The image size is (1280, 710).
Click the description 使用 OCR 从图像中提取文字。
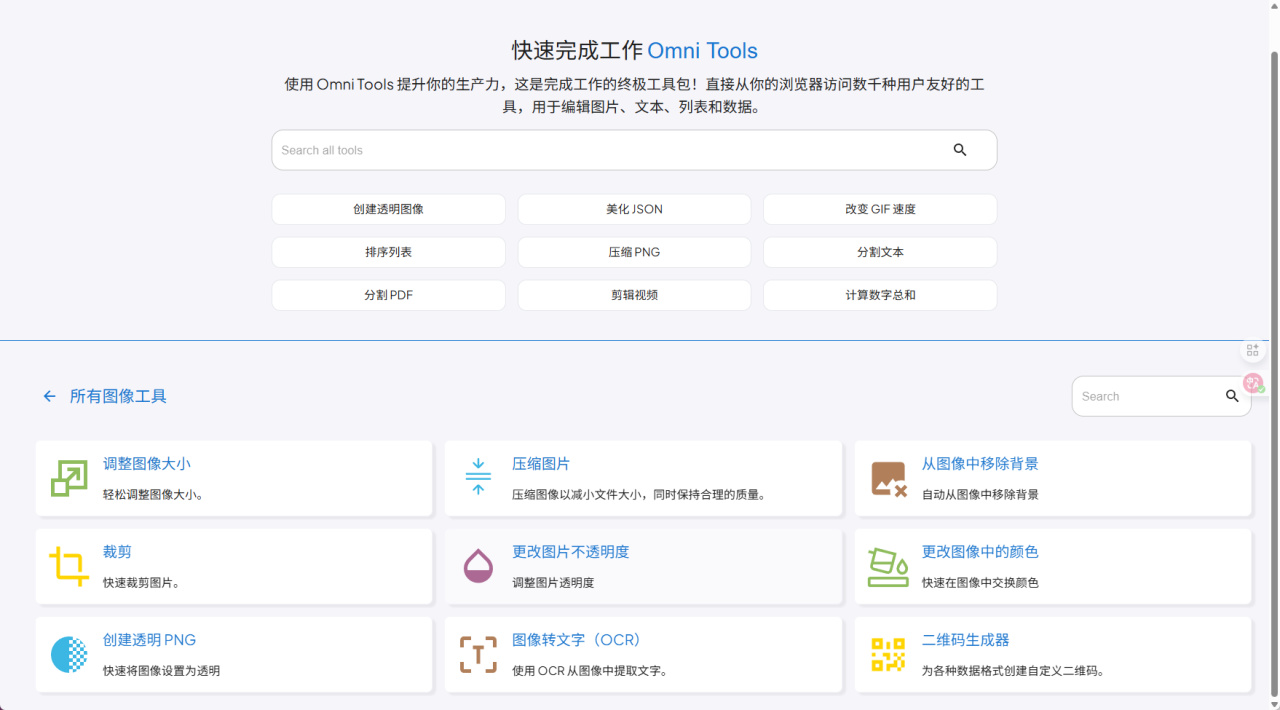point(590,670)
